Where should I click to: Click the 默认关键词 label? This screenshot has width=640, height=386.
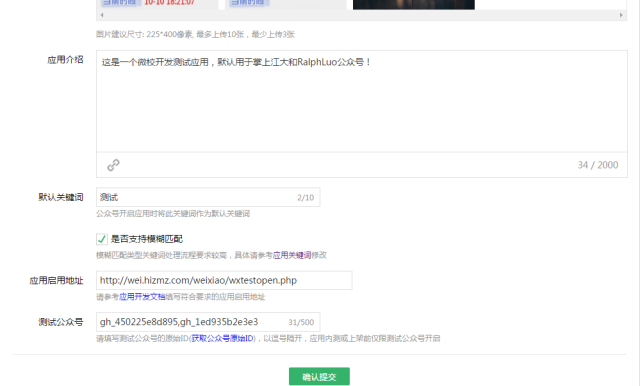coord(61,197)
